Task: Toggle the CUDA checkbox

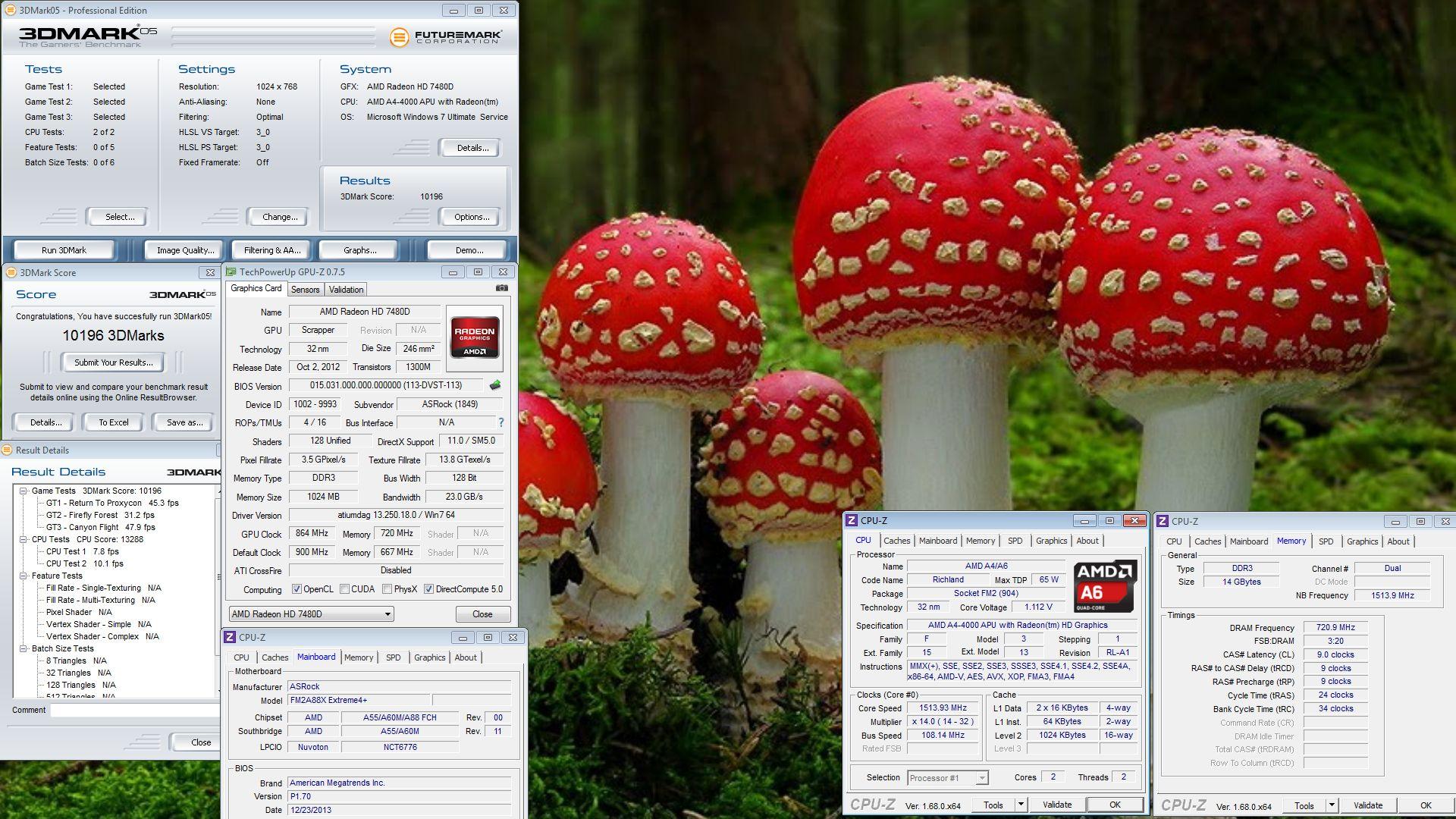Action: click(344, 589)
